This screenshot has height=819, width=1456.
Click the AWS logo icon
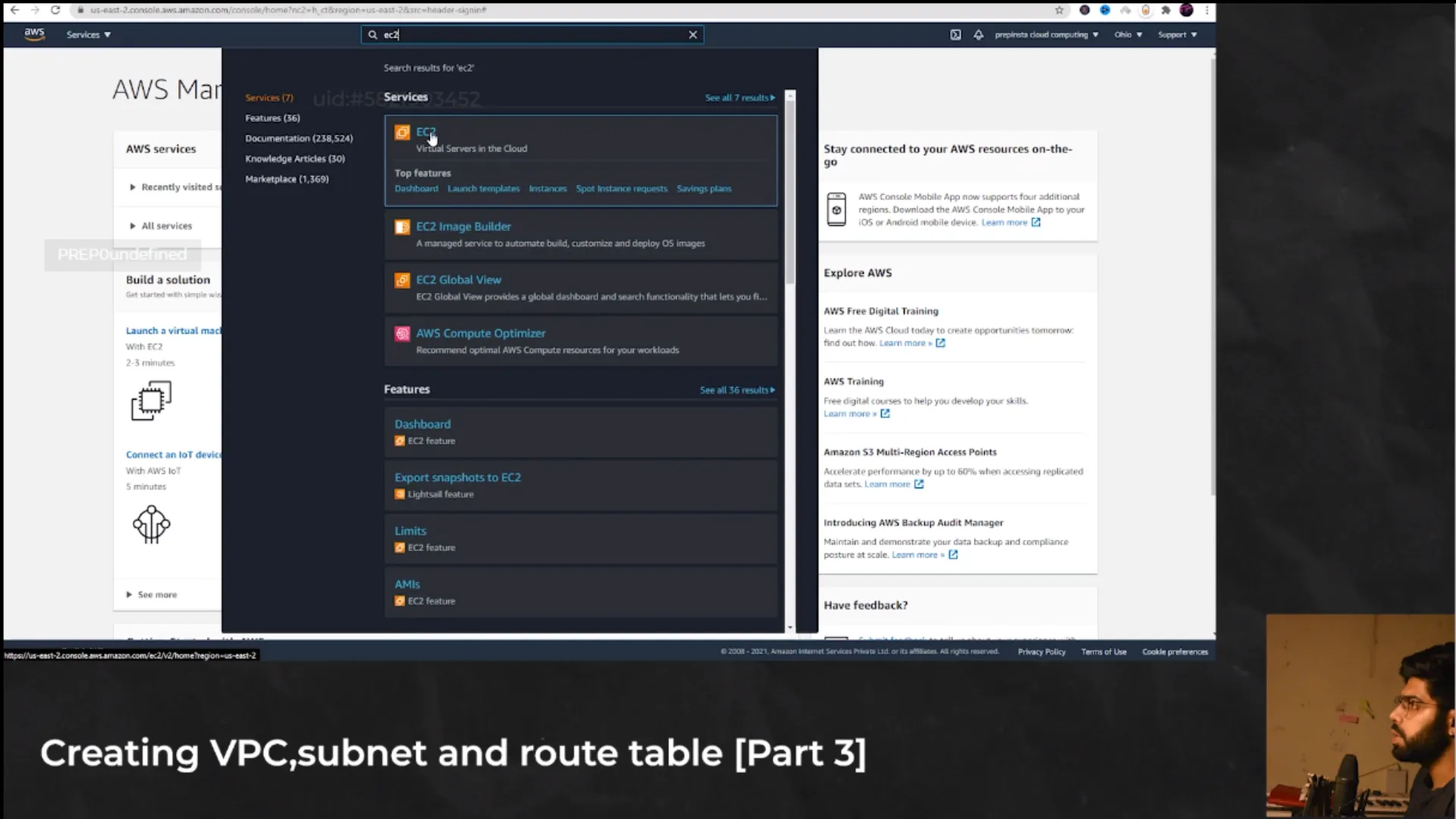pos(34,34)
